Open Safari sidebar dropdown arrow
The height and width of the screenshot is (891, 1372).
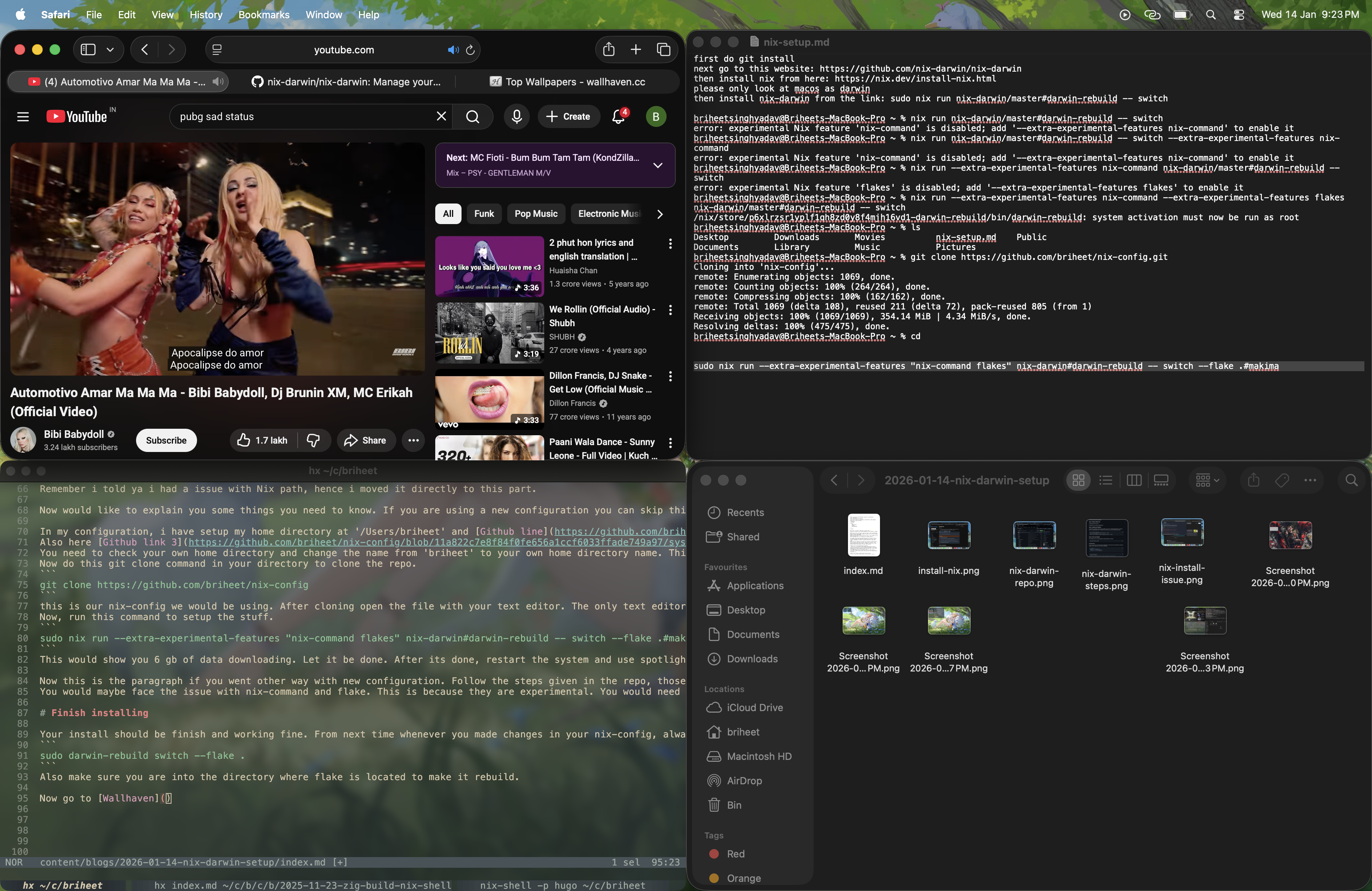pos(110,50)
